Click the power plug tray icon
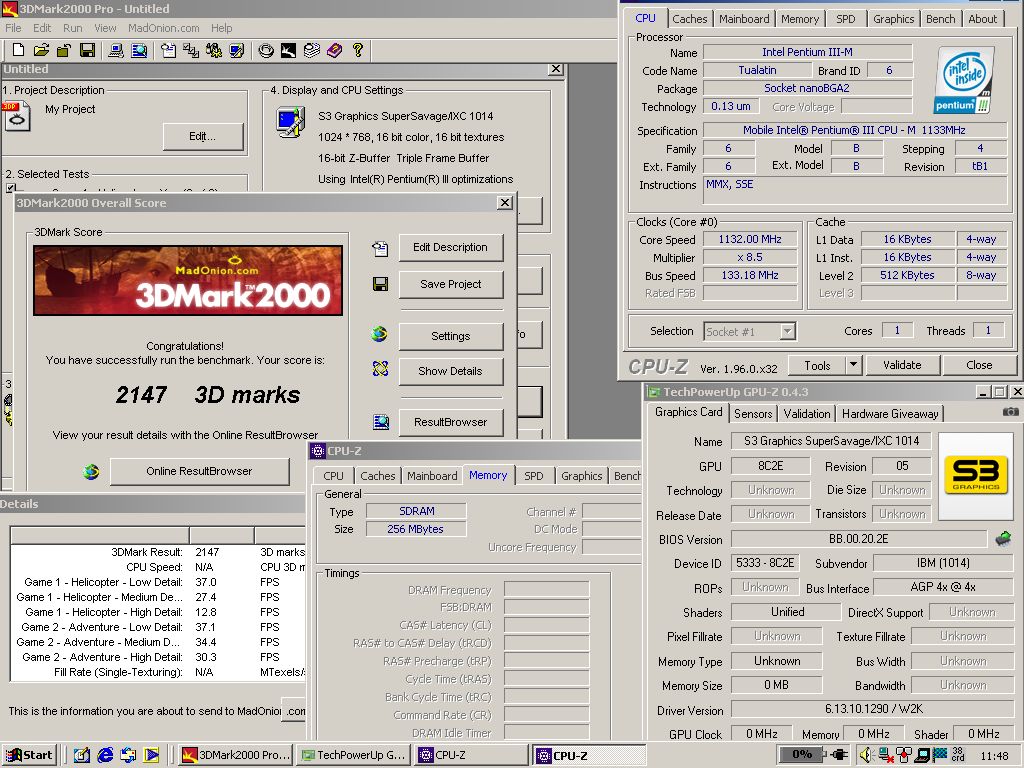The width and height of the screenshot is (1024, 768). click(x=839, y=756)
